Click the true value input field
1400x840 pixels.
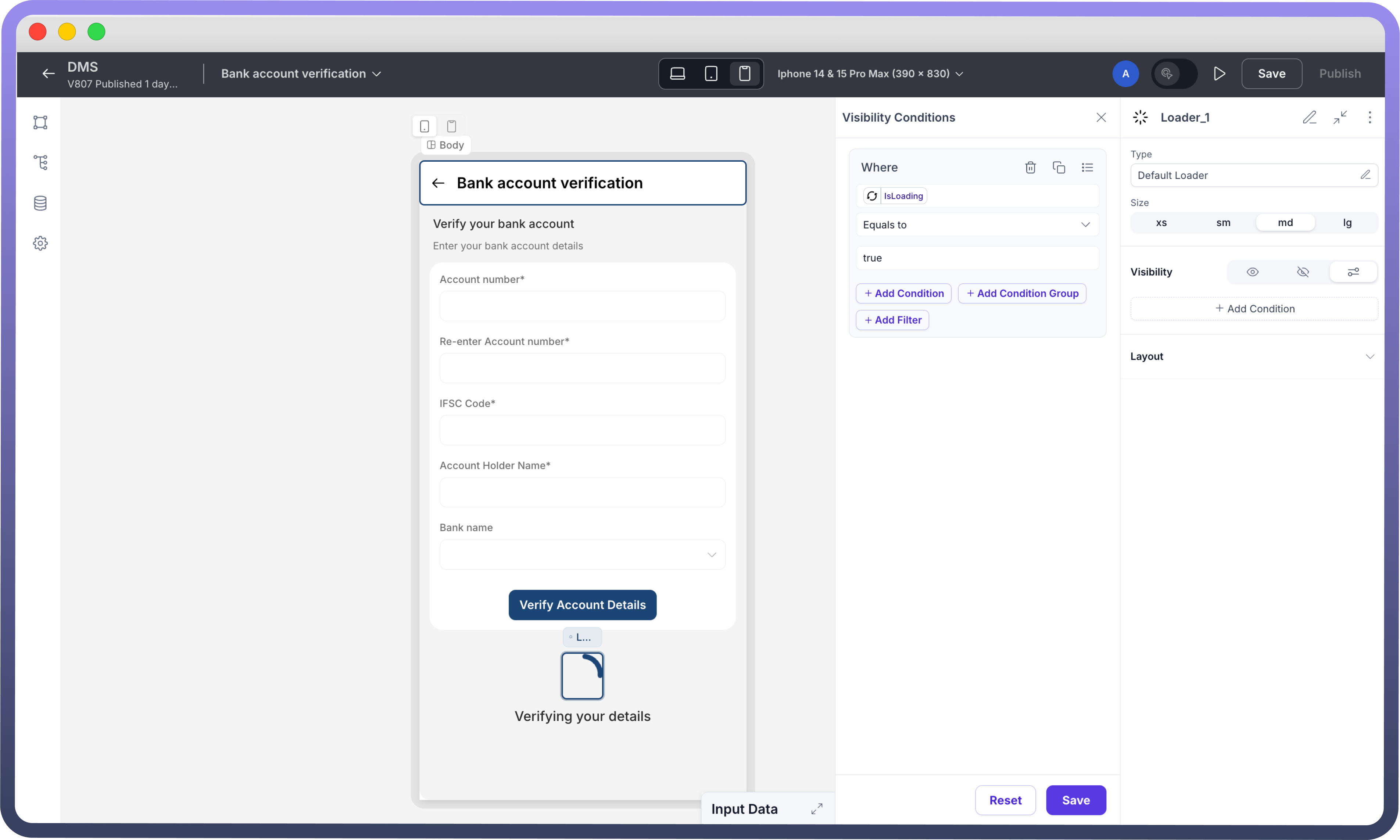coord(977,258)
